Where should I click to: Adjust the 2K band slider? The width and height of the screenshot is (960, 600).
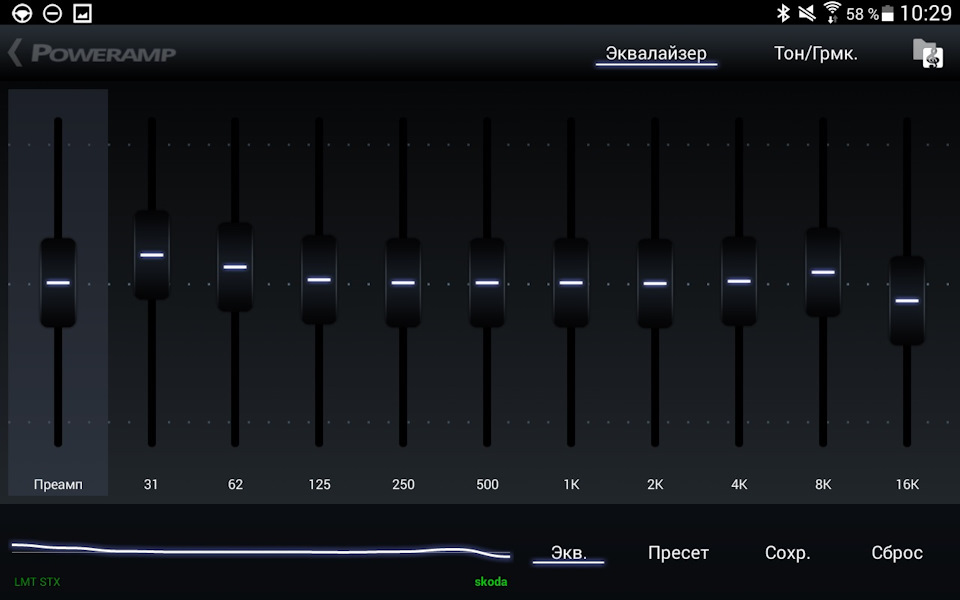tap(655, 283)
